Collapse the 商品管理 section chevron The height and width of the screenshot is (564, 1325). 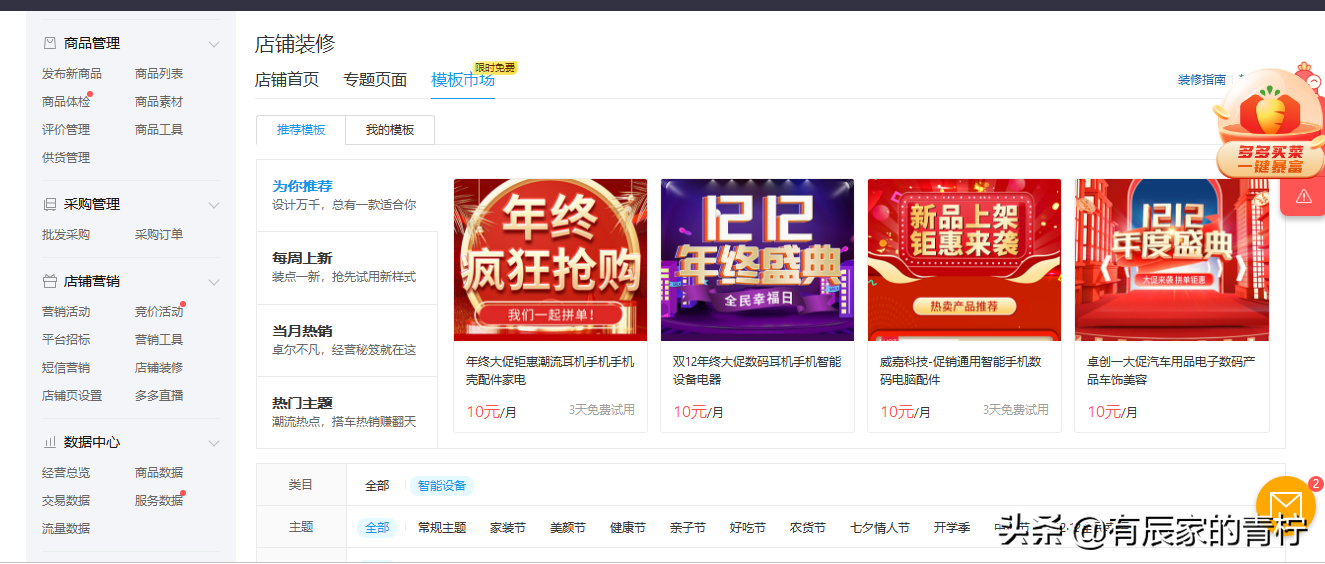213,44
